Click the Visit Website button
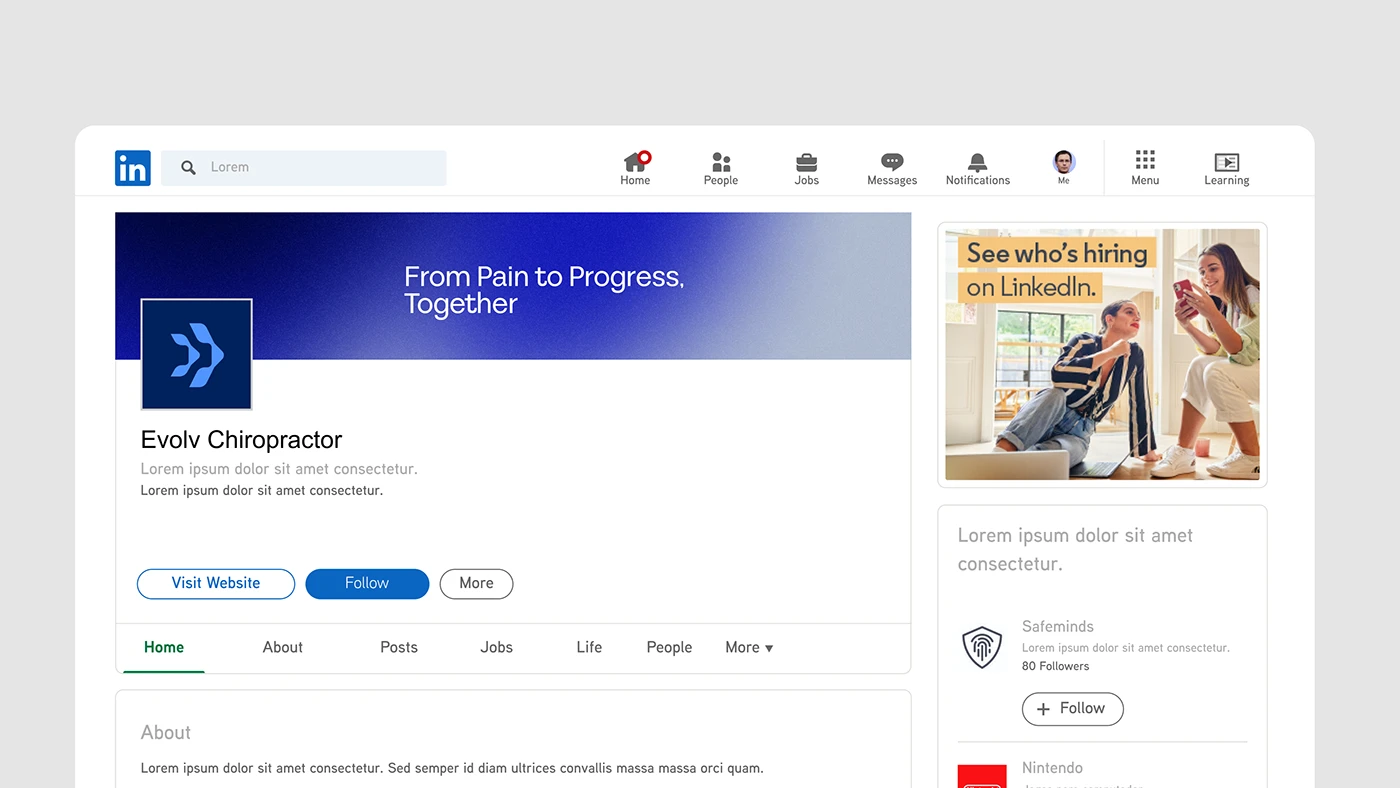Image resolution: width=1400 pixels, height=788 pixels. (x=215, y=584)
